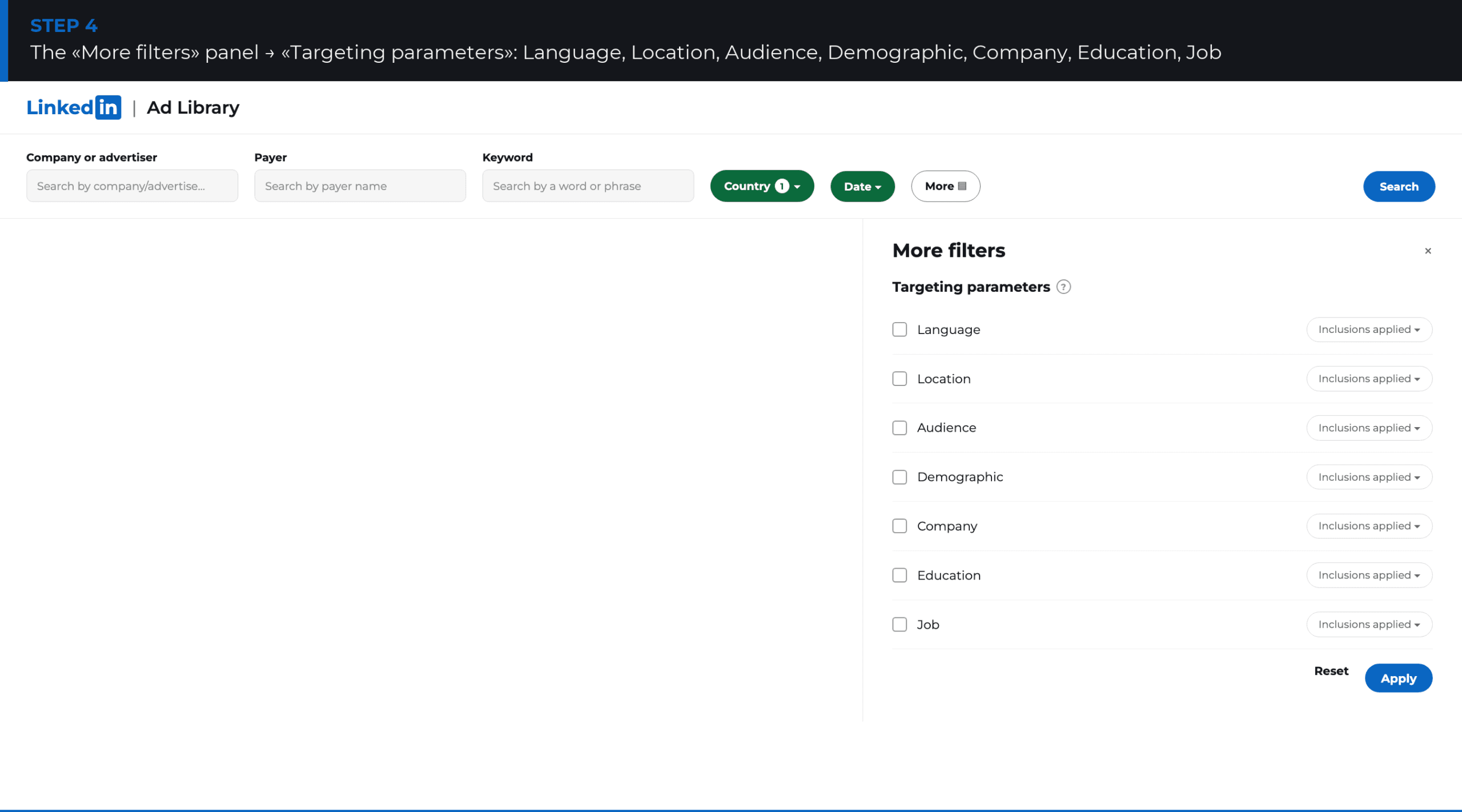Click the blue Search button
1462x812 pixels.
click(1399, 186)
